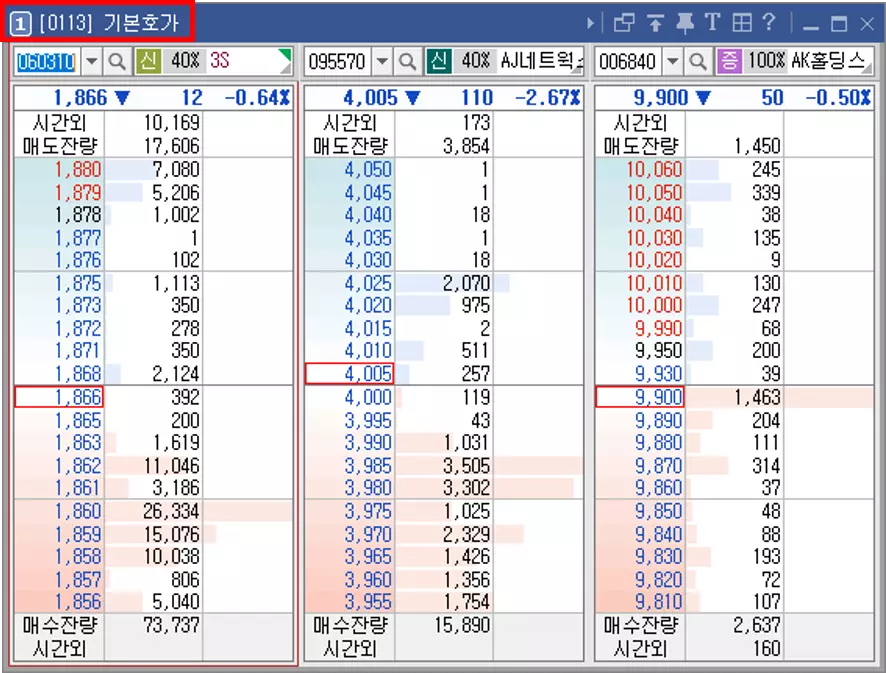
Task: Select ask price 1,878
Action: 78,215
